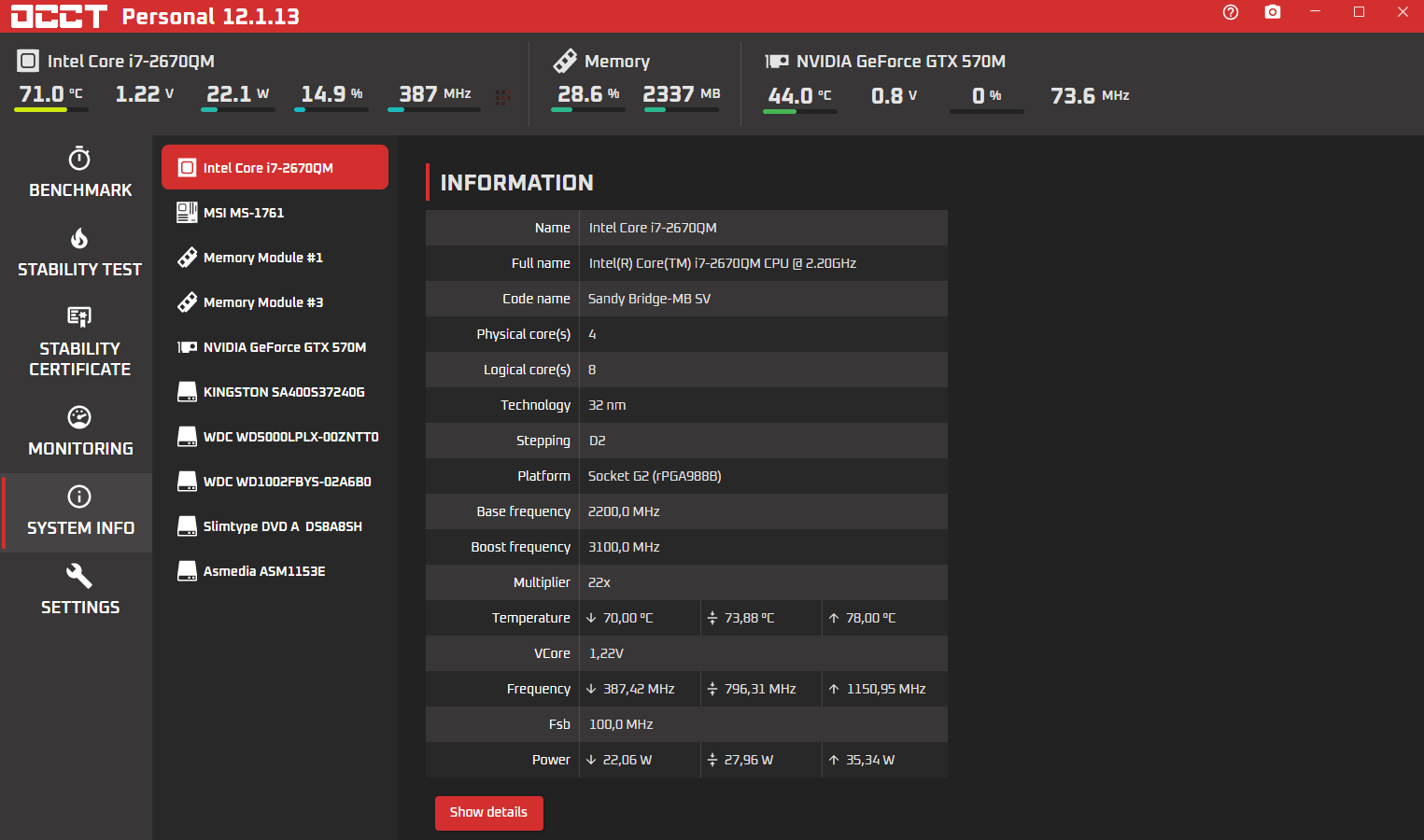This screenshot has width=1424, height=840.
Task: Click the drive icon beside WDC WD1002FBYS
Action: click(x=187, y=482)
